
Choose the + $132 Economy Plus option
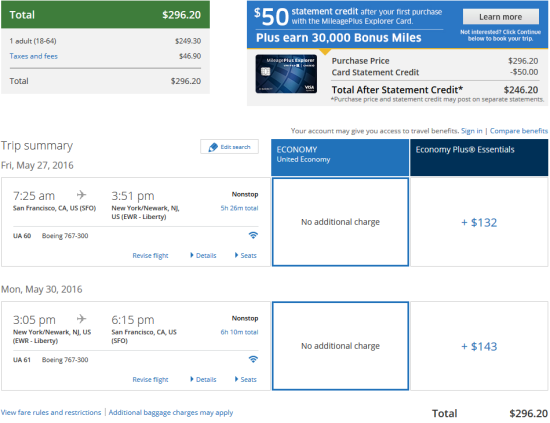point(479,222)
